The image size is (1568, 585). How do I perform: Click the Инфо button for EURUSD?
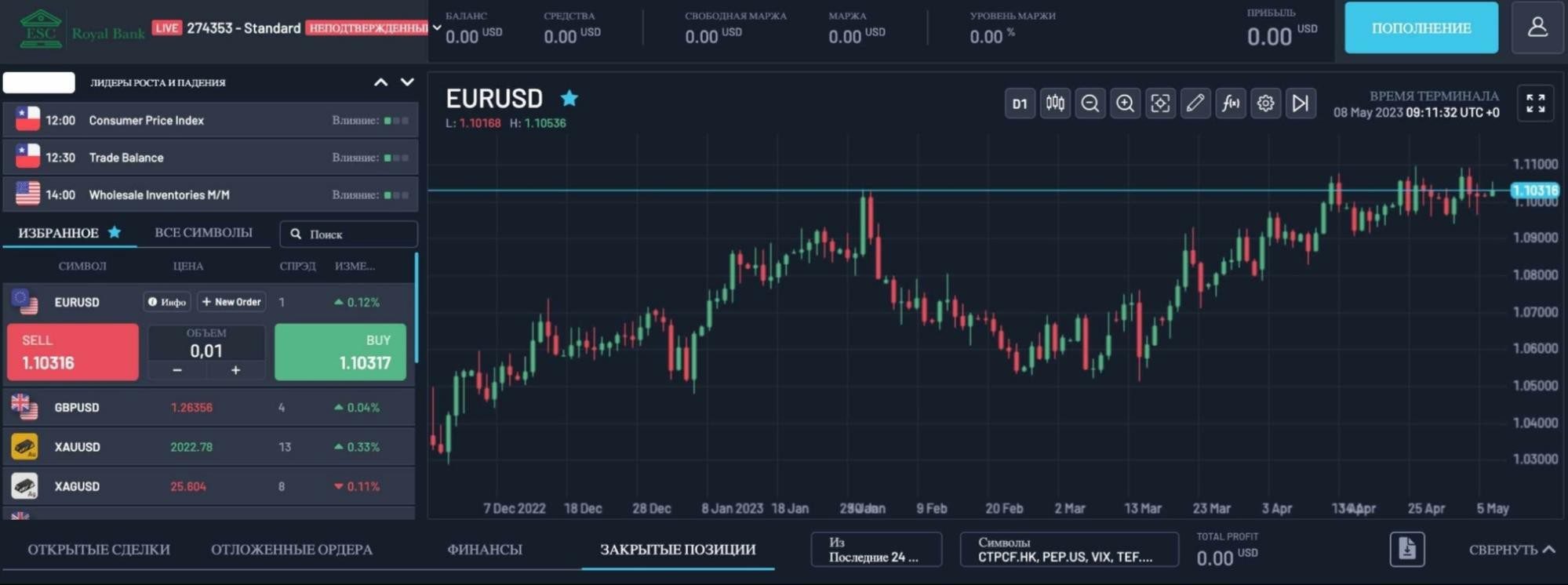[167, 302]
